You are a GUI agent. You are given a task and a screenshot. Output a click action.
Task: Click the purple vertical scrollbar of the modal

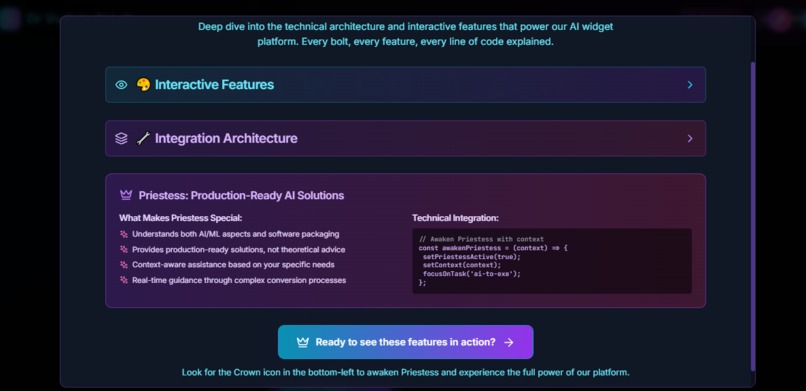[x=753, y=216]
